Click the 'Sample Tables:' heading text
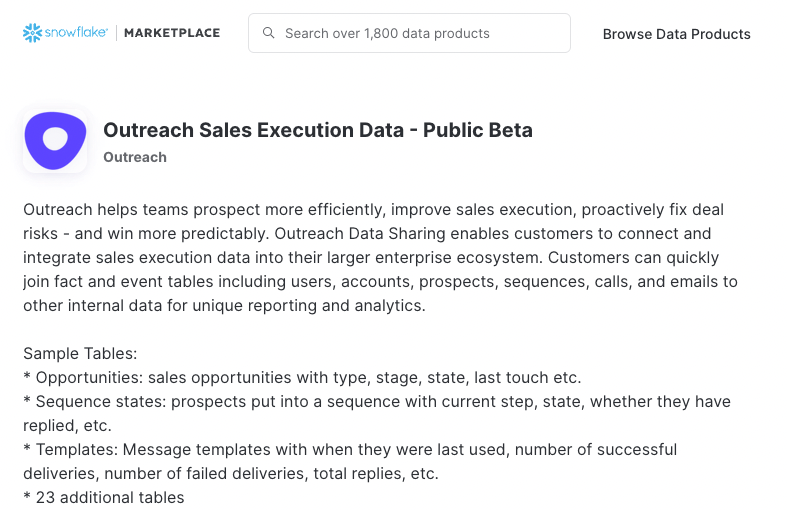The image size is (787, 510). (x=80, y=353)
